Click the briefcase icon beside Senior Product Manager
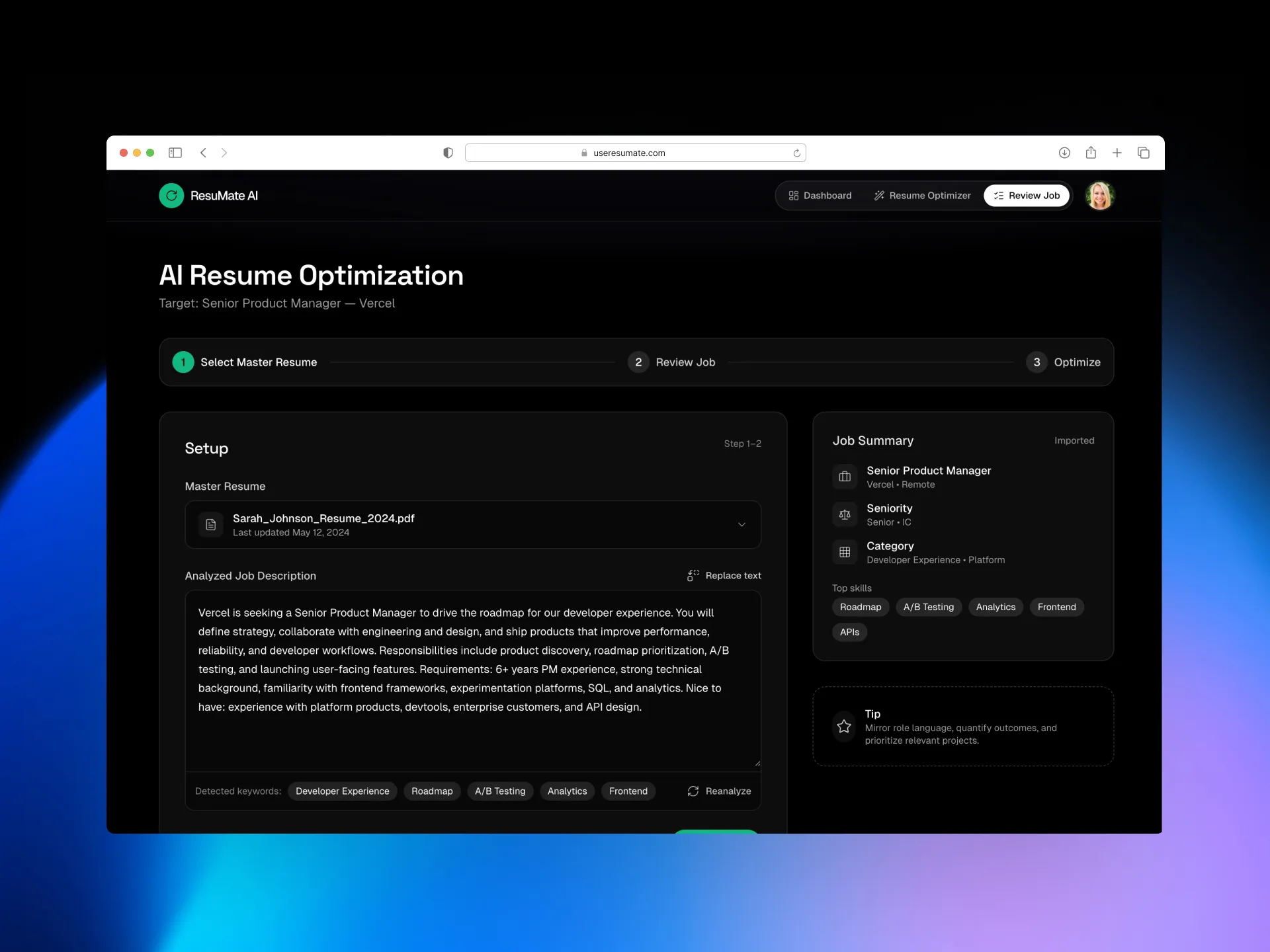This screenshot has width=1270, height=952. (845, 477)
